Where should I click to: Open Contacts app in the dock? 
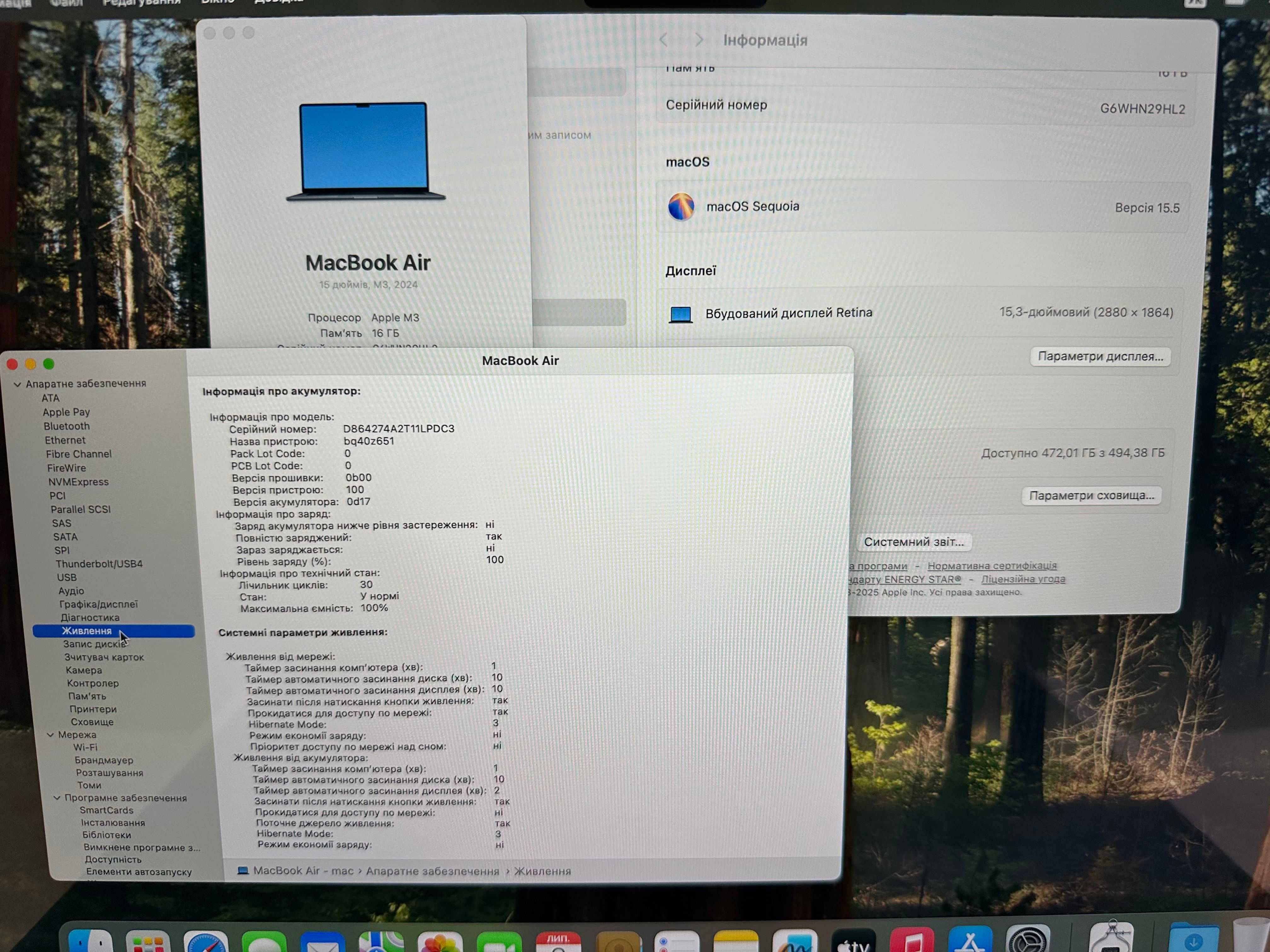point(618,942)
